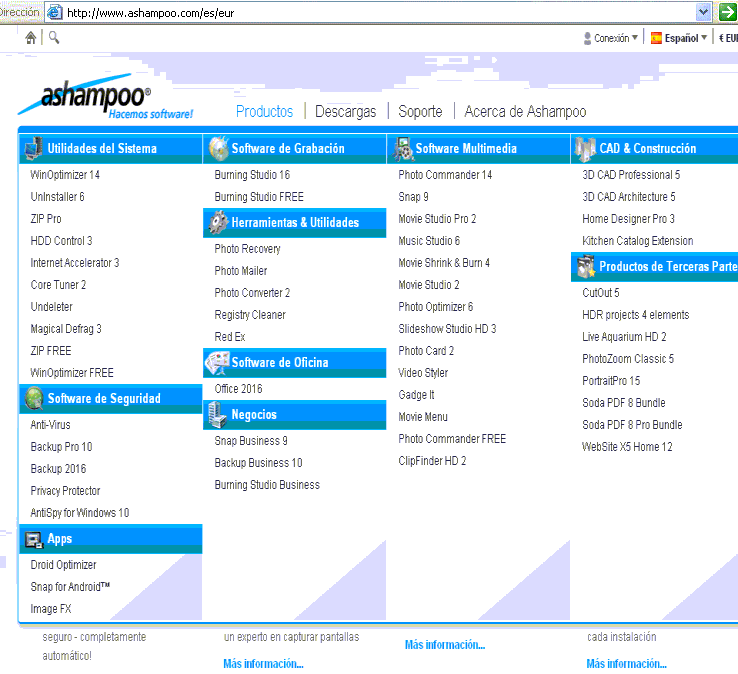Image resolution: width=738 pixels, height=674 pixels.
Task: Select Snap for Android
Action: click(x=70, y=586)
